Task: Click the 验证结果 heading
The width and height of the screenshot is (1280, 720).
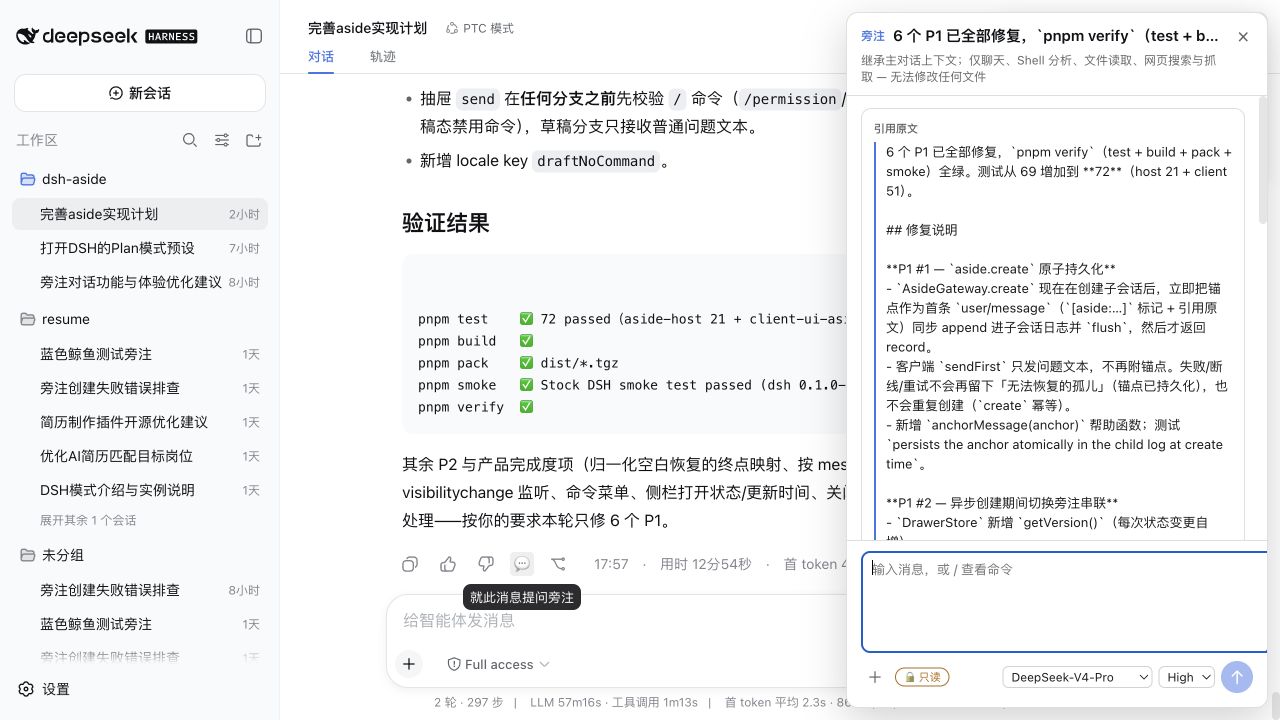Action: point(446,222)
